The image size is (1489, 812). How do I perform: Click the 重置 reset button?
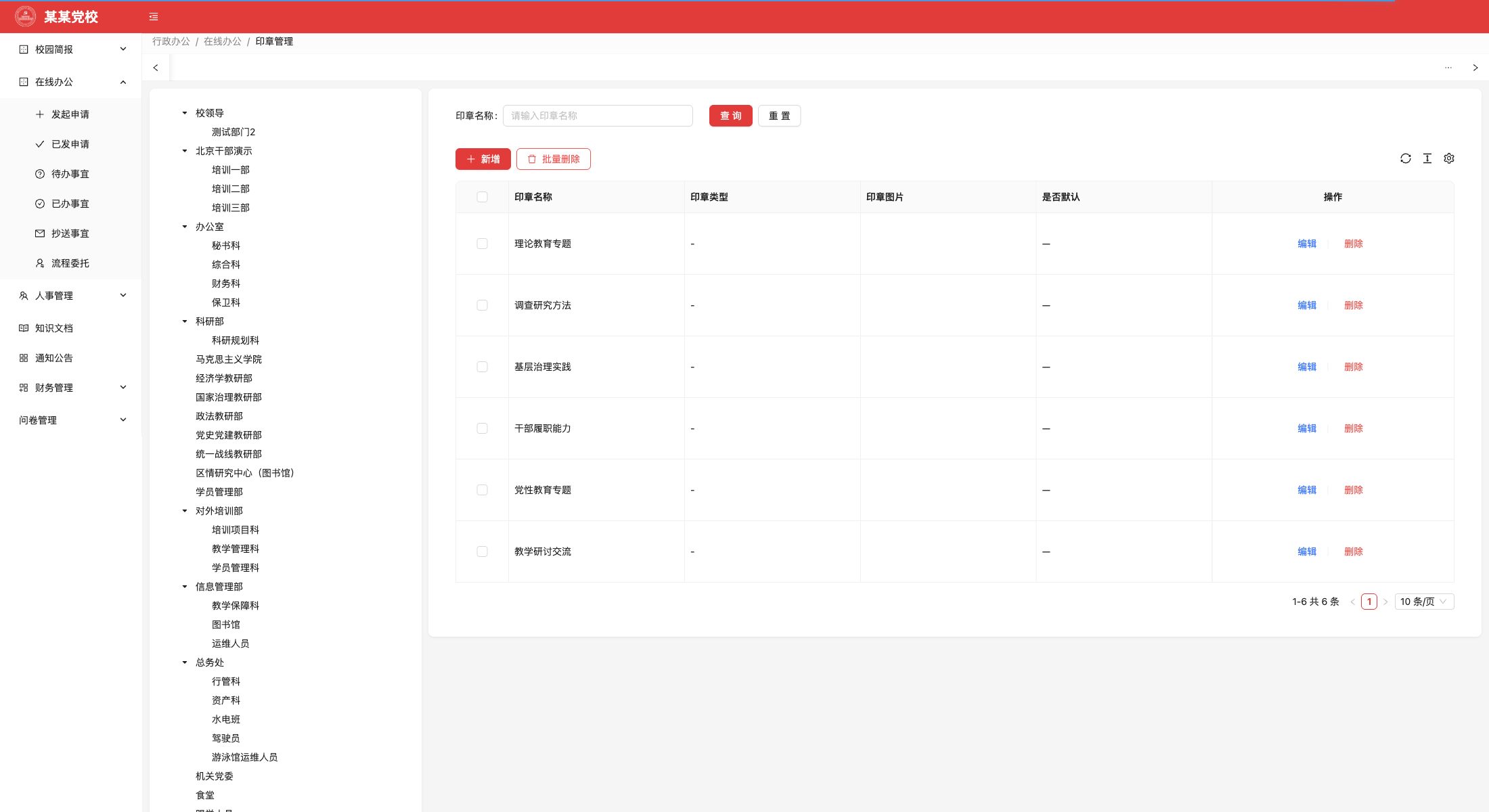(779, 116)
